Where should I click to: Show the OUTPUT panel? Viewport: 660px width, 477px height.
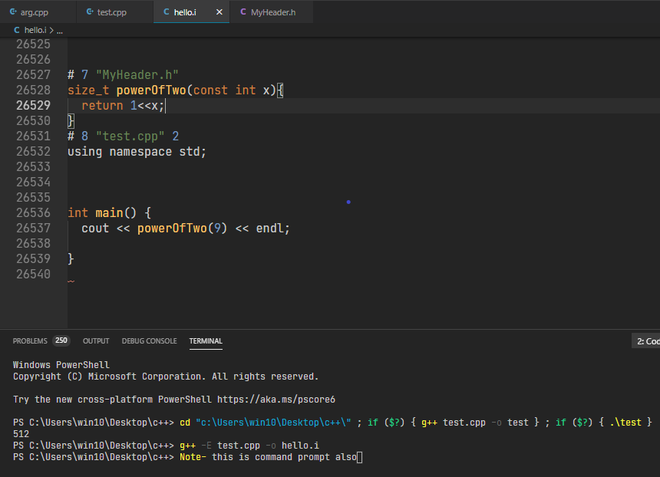96,341
